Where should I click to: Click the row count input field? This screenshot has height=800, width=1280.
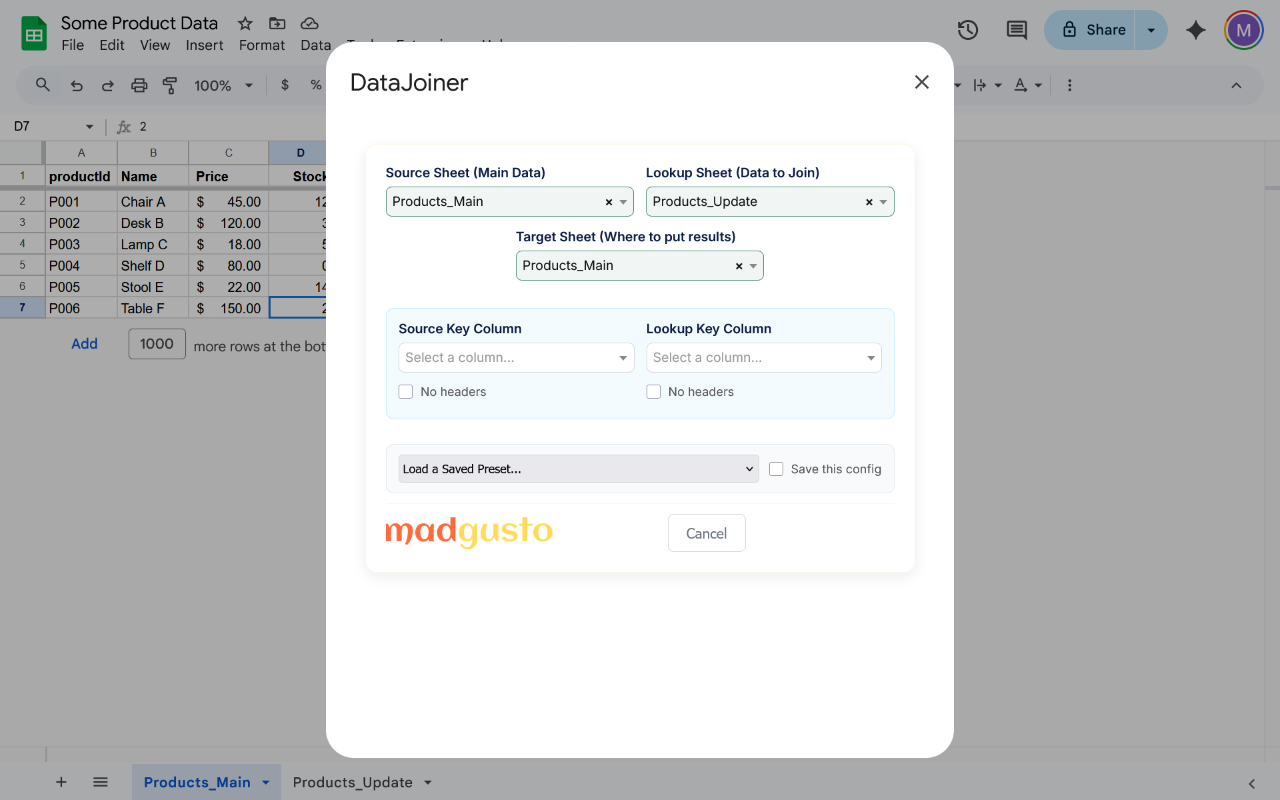156,343
